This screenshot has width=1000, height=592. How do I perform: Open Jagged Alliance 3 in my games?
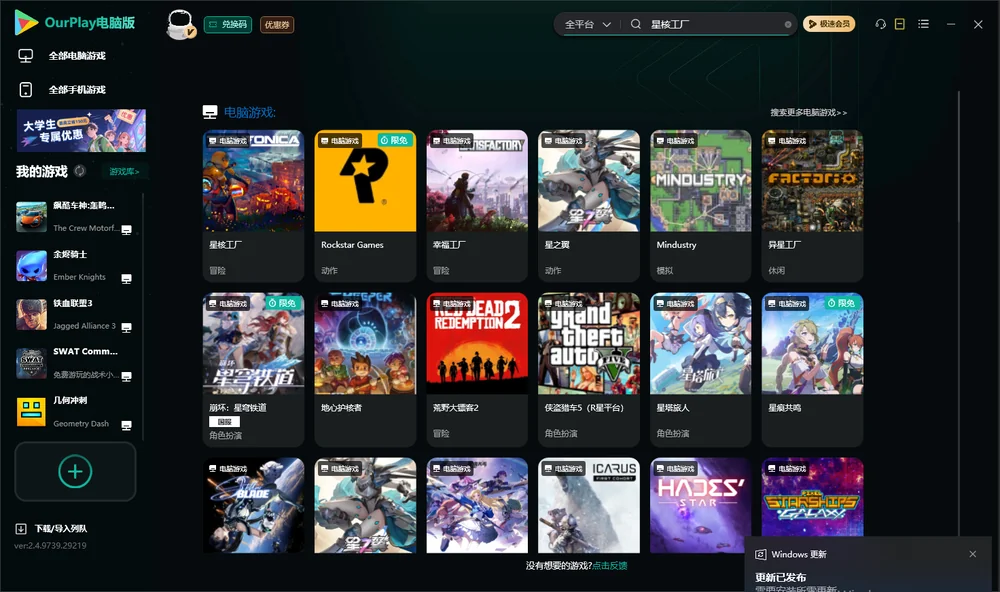pos(74,314)
